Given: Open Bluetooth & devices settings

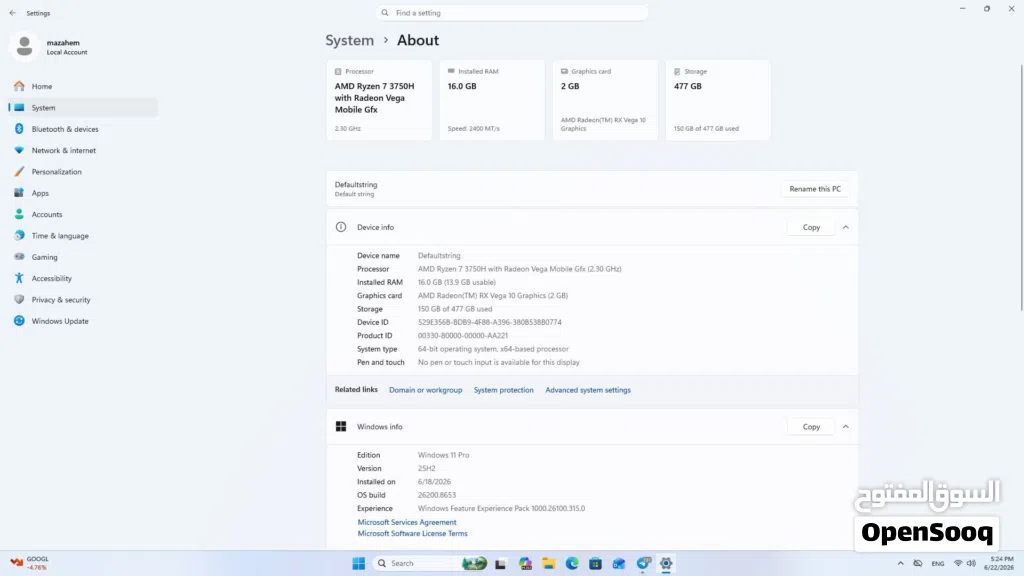Looking at the screenshot, I should (x=83, y=129).
